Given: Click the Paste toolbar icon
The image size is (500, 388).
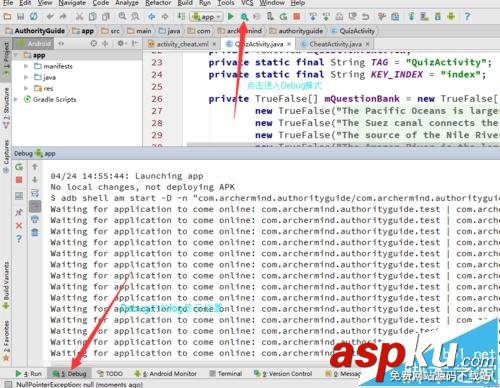Looking at the screenshot, I should [106, 16].
